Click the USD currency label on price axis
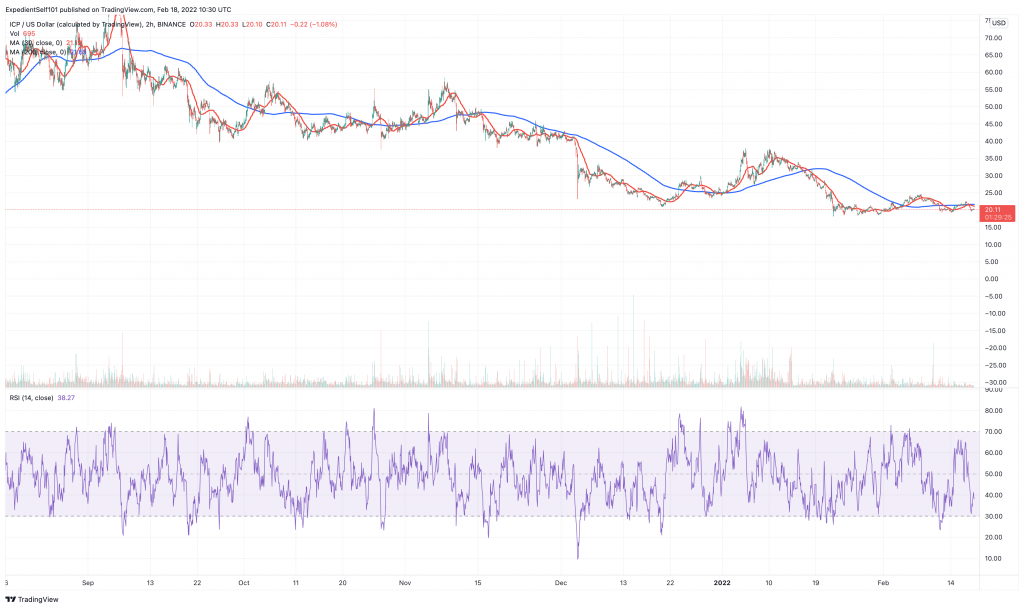This screenshot has width=1024, height=609. tap(999, 23)
